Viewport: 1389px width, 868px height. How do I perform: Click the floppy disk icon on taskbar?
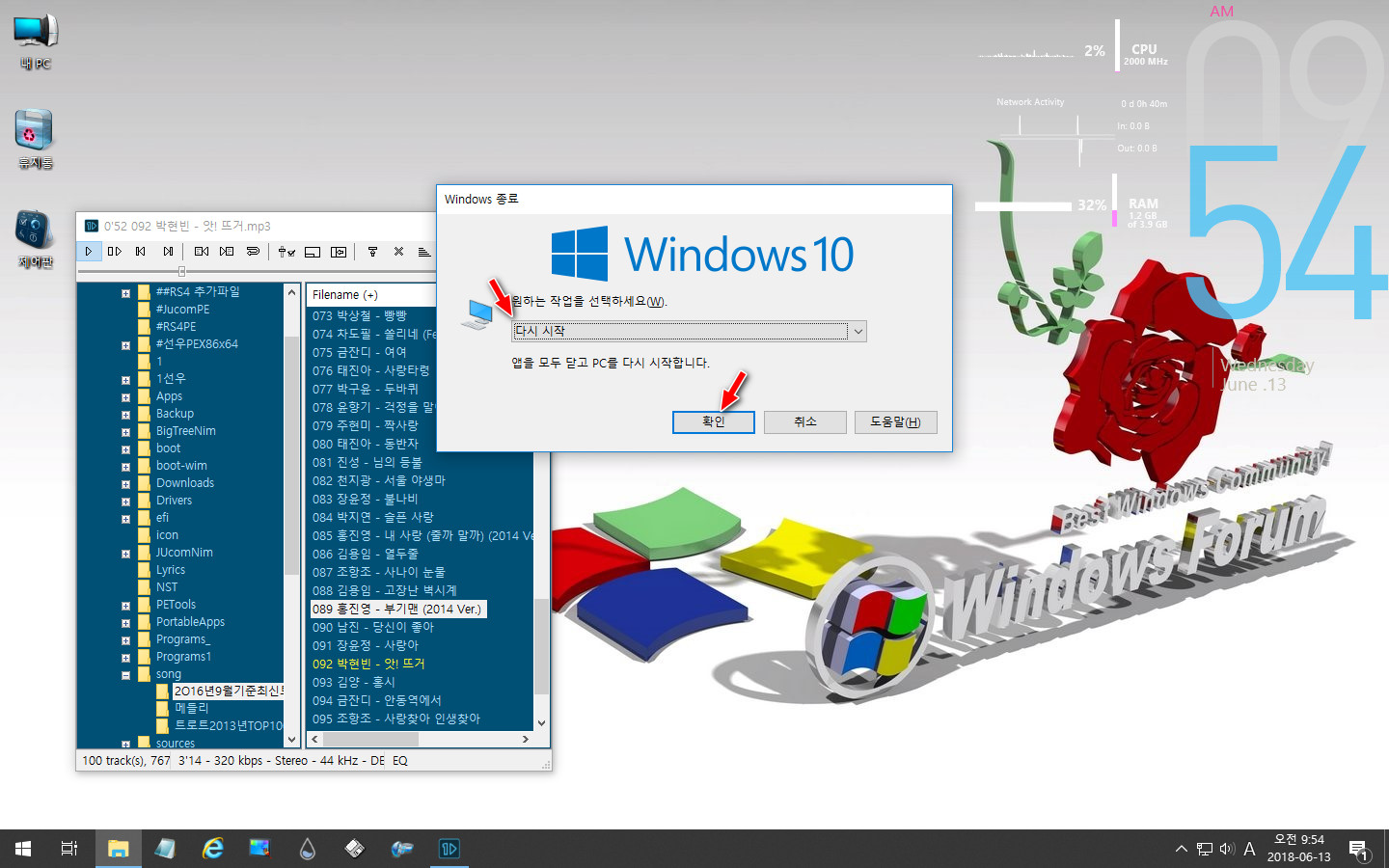(x=354, y=849)
